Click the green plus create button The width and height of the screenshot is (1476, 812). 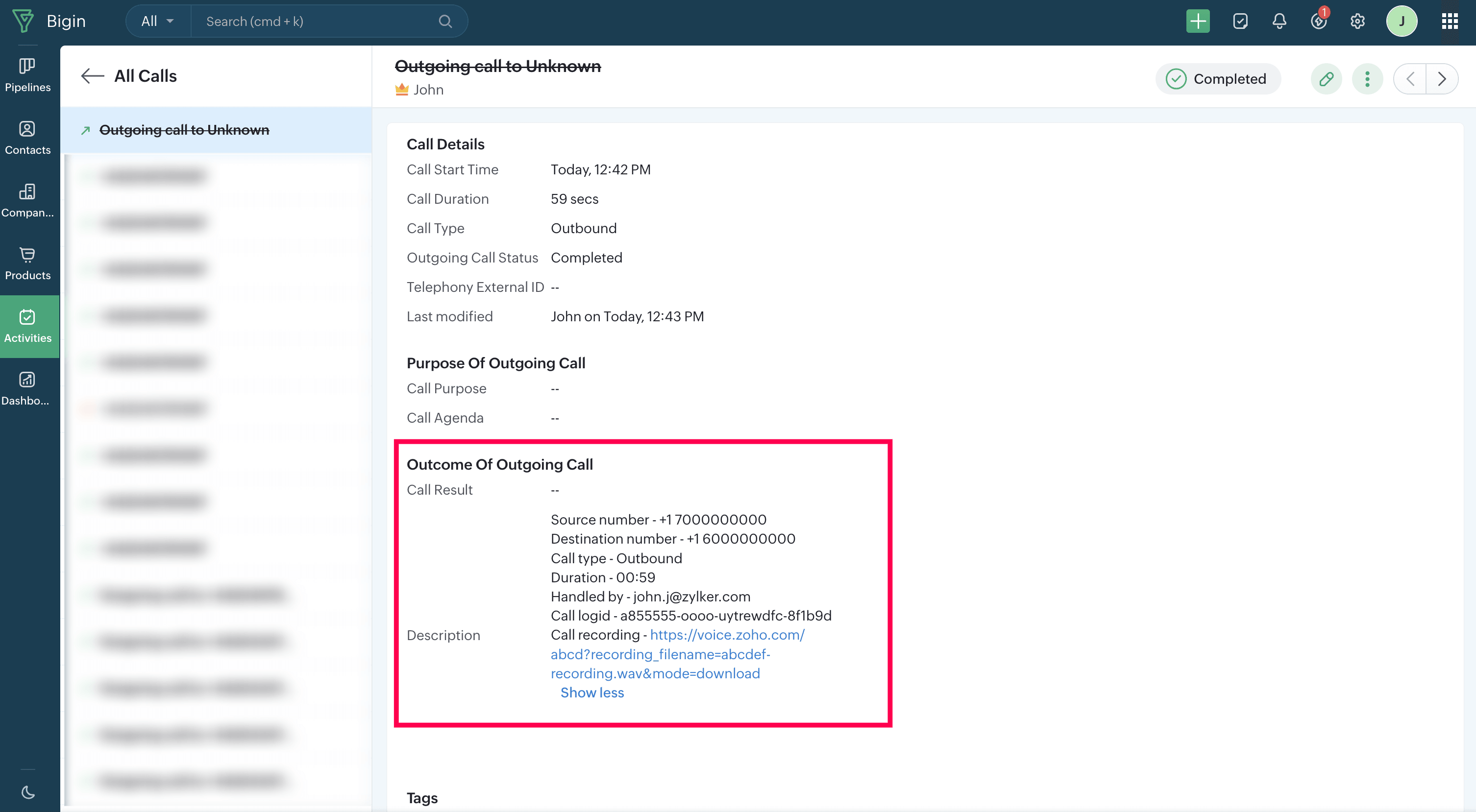pos(1198,21)
